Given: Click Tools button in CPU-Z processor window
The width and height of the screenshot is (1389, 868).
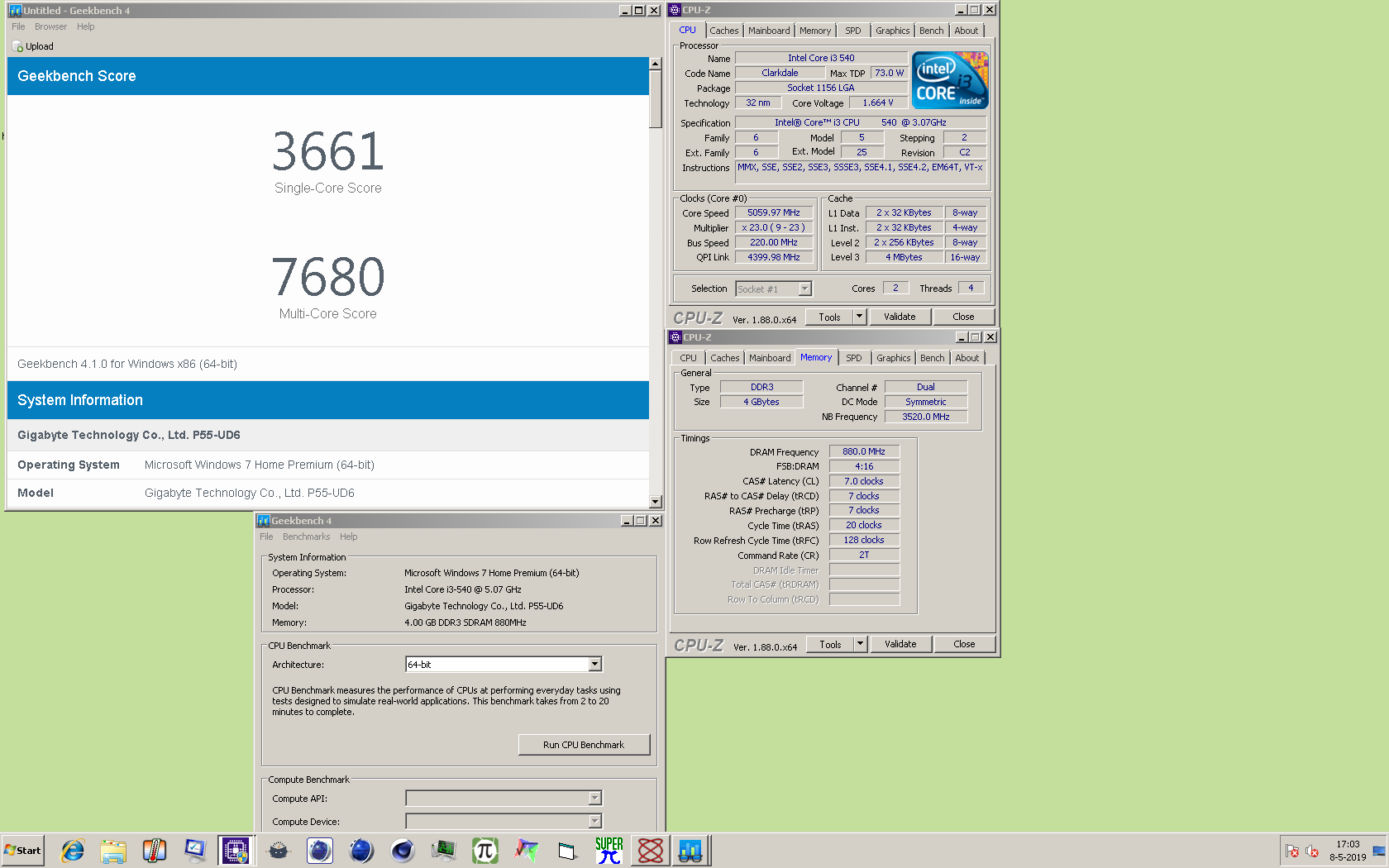Looking at the screenshot, I should (x=829, y=317).
